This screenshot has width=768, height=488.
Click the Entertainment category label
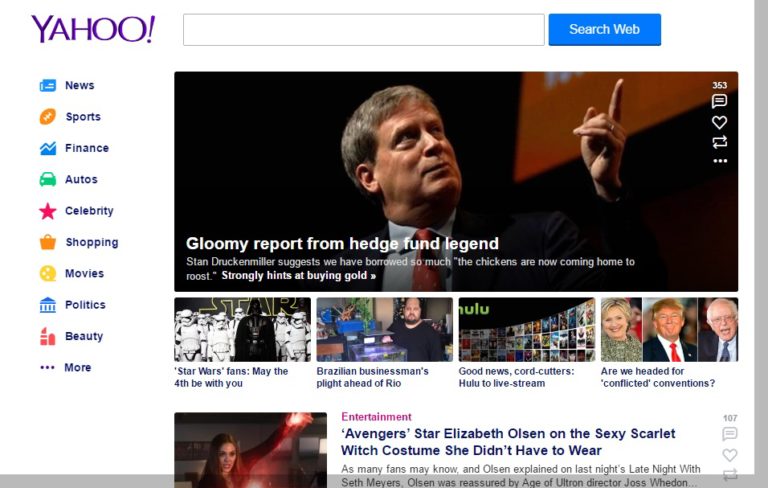pos(376,417)
